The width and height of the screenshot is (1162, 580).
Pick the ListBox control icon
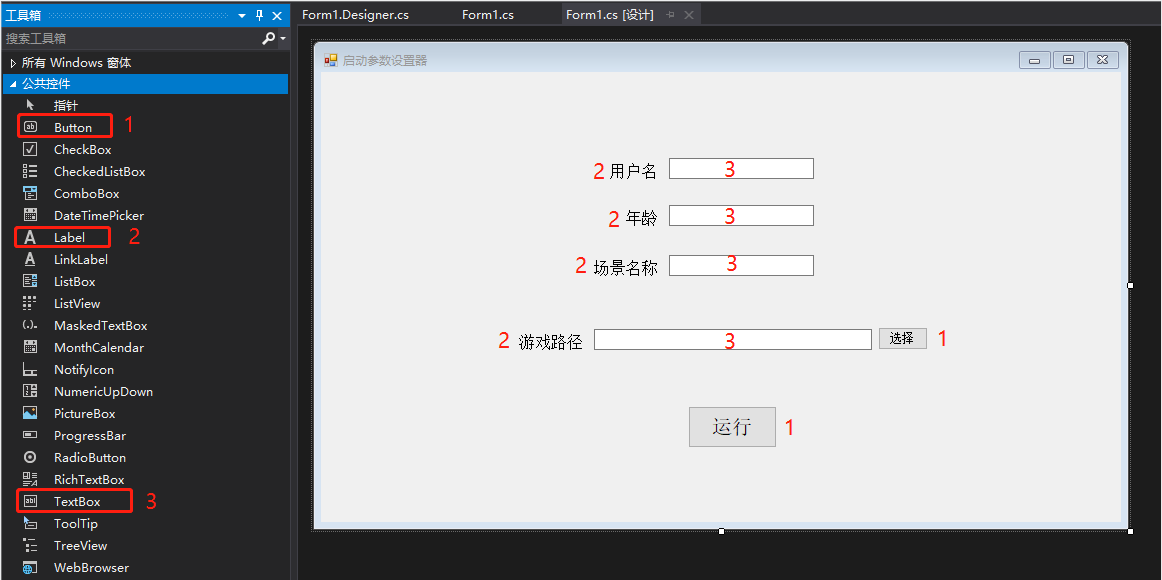30,281
